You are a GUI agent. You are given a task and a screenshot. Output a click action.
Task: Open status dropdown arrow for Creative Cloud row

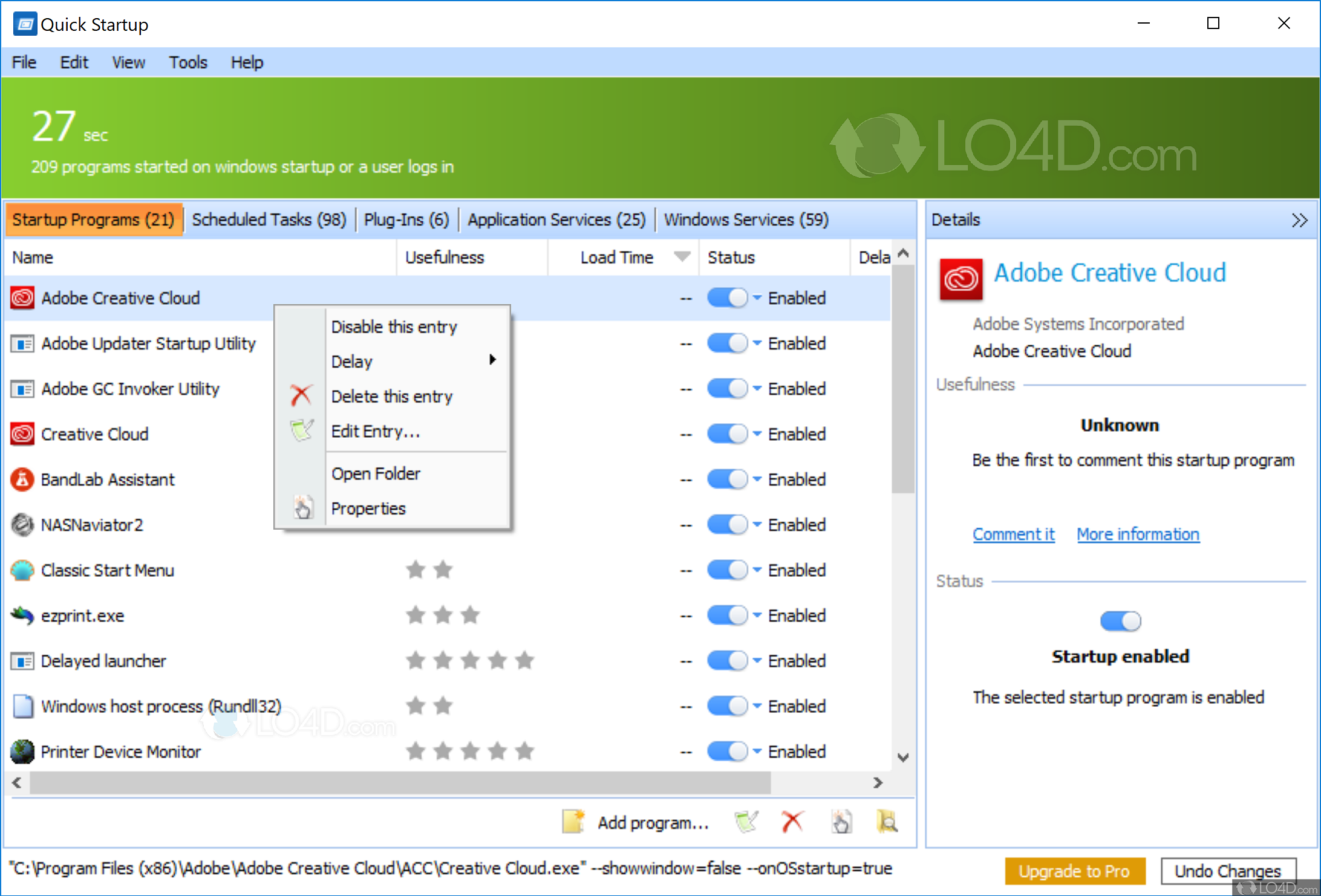pos(757,433)
